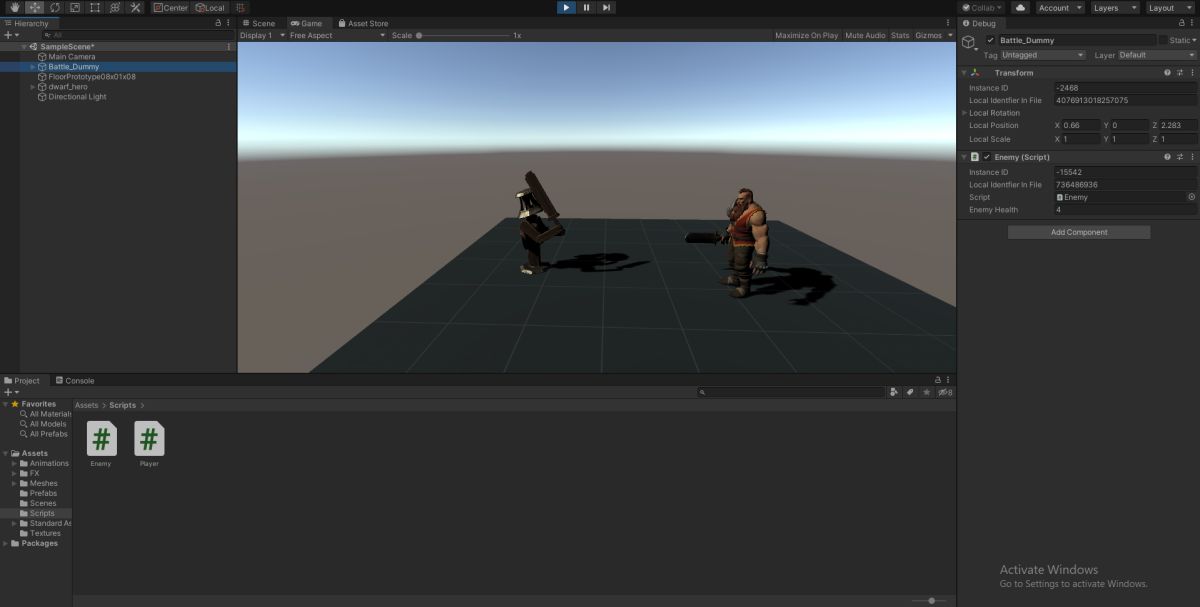Click Add Component button
Viewport: 1200px width, 607px height.
[x=1079, y=232]
